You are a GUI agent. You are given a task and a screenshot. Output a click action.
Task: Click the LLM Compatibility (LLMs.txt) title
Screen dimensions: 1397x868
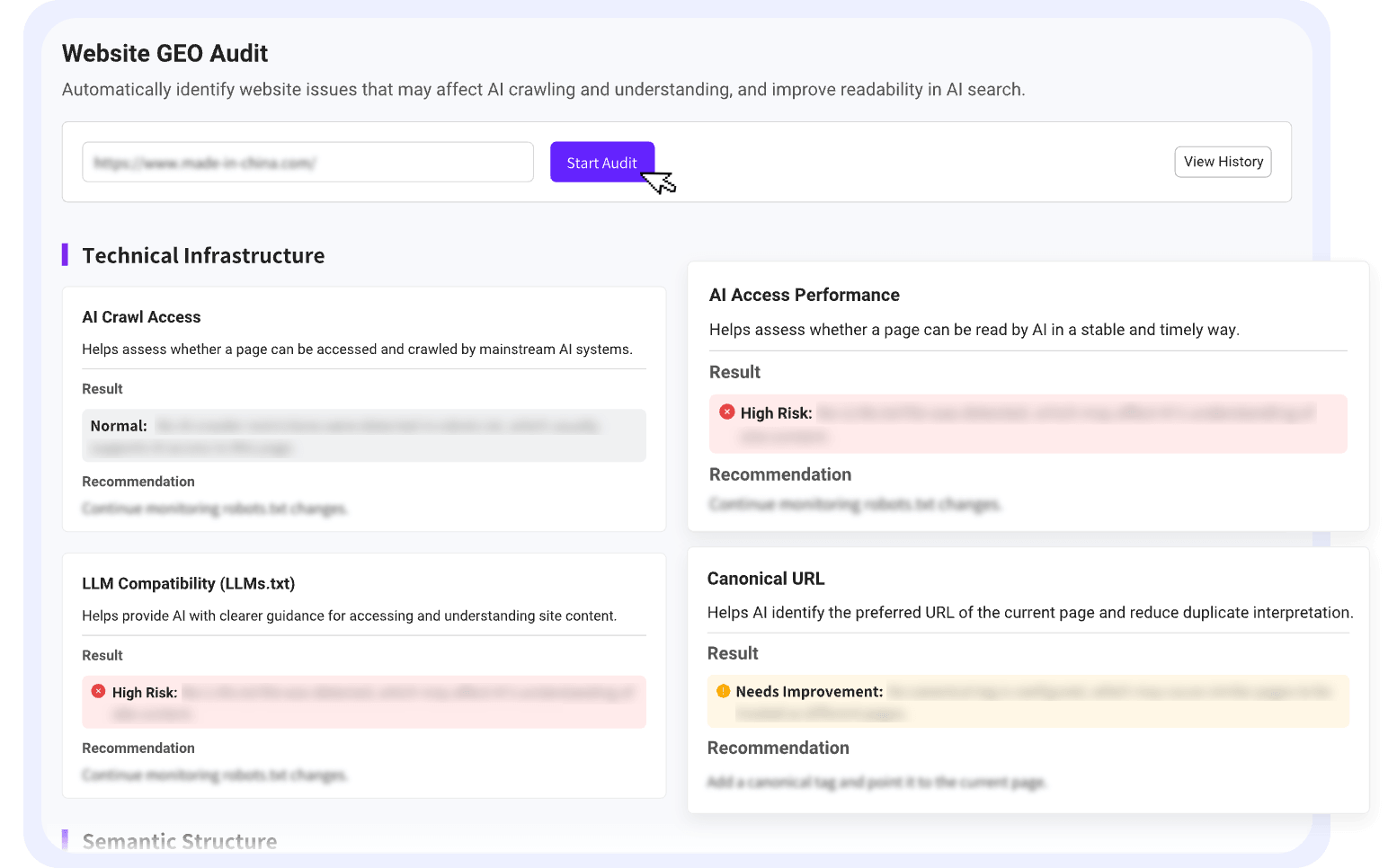click(188, 583)
